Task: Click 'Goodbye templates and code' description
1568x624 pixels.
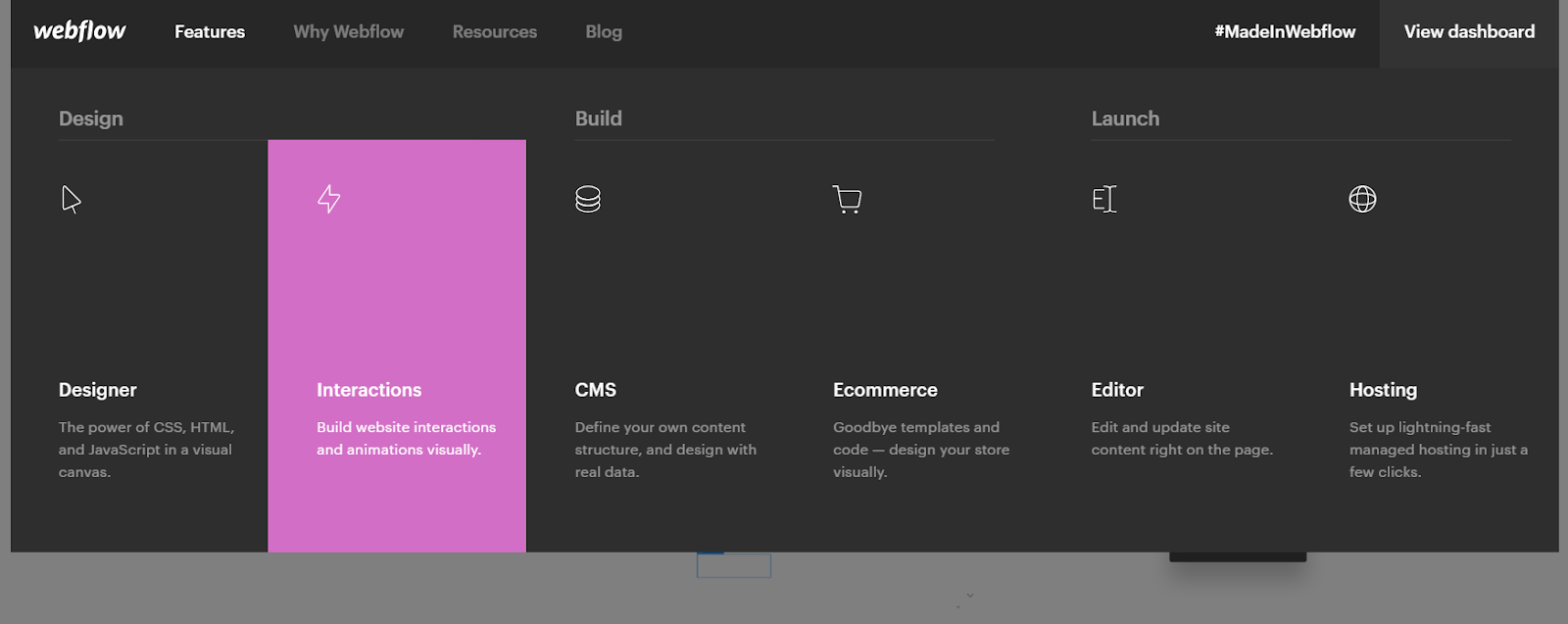Action: (921, 450)
